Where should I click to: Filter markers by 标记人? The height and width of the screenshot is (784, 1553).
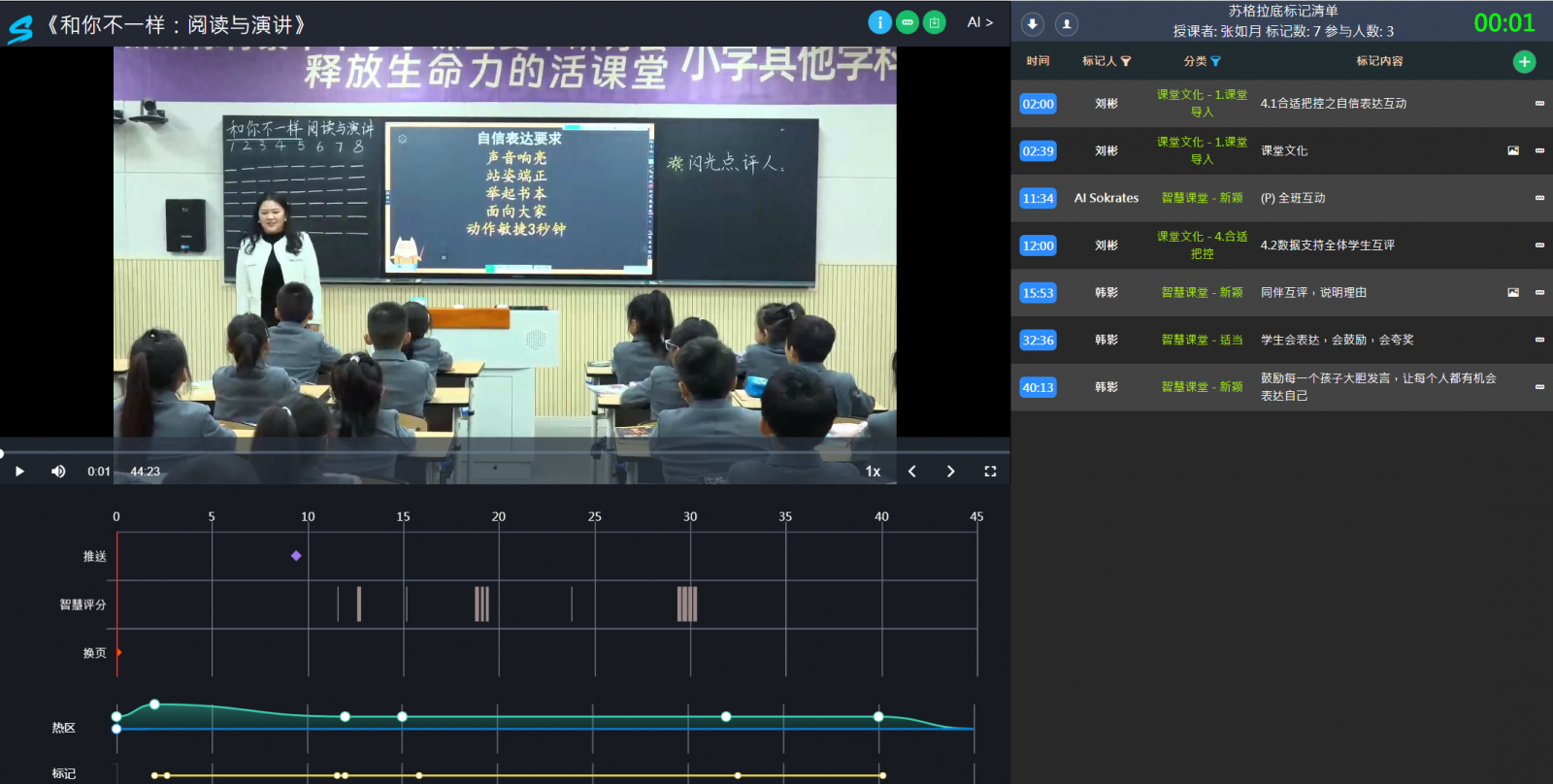point(1126,61)
